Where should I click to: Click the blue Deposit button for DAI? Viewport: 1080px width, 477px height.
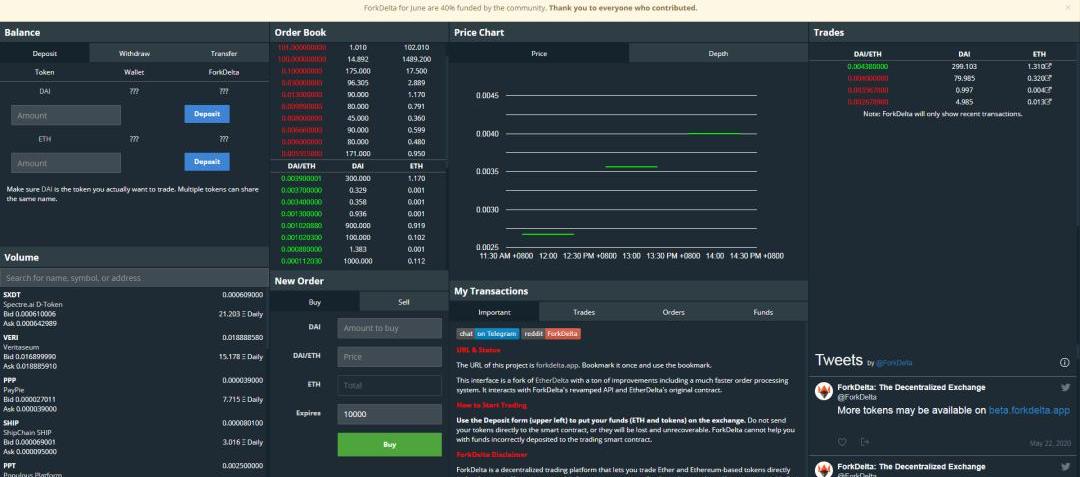click(207, 114)
